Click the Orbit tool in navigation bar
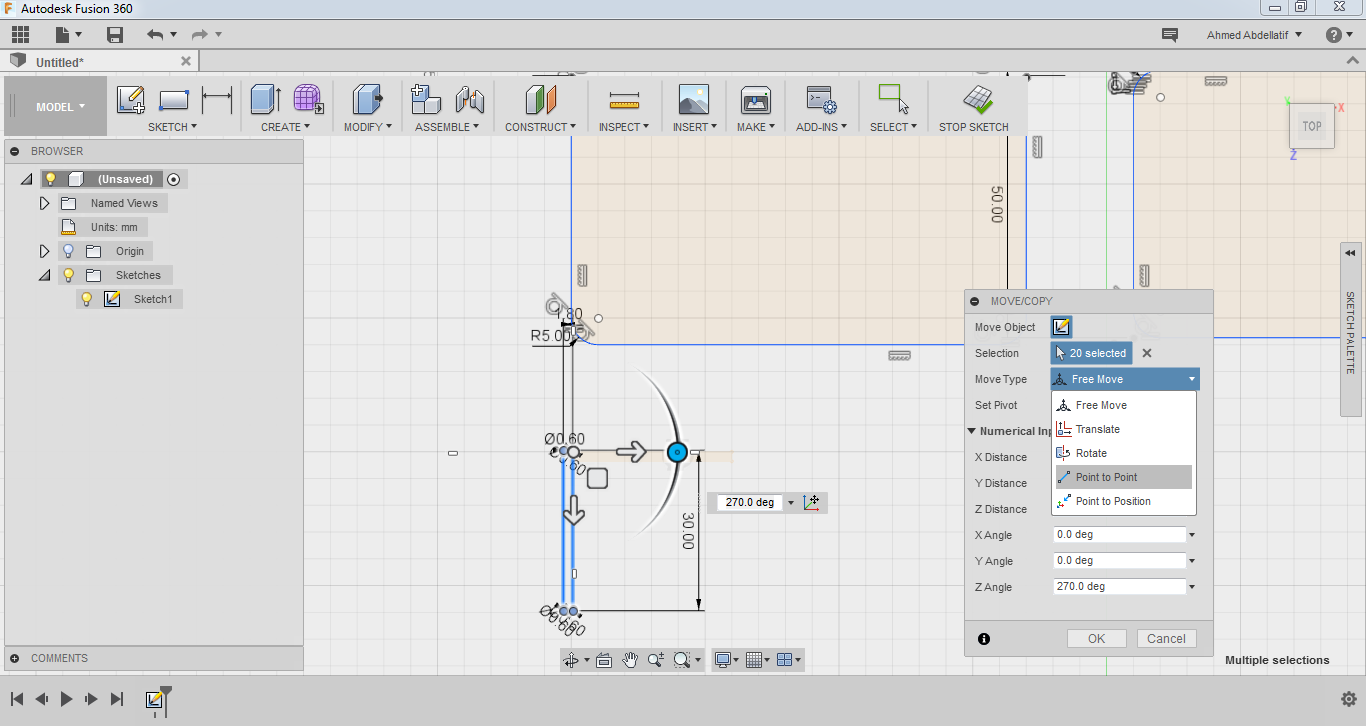 point(571,660)
